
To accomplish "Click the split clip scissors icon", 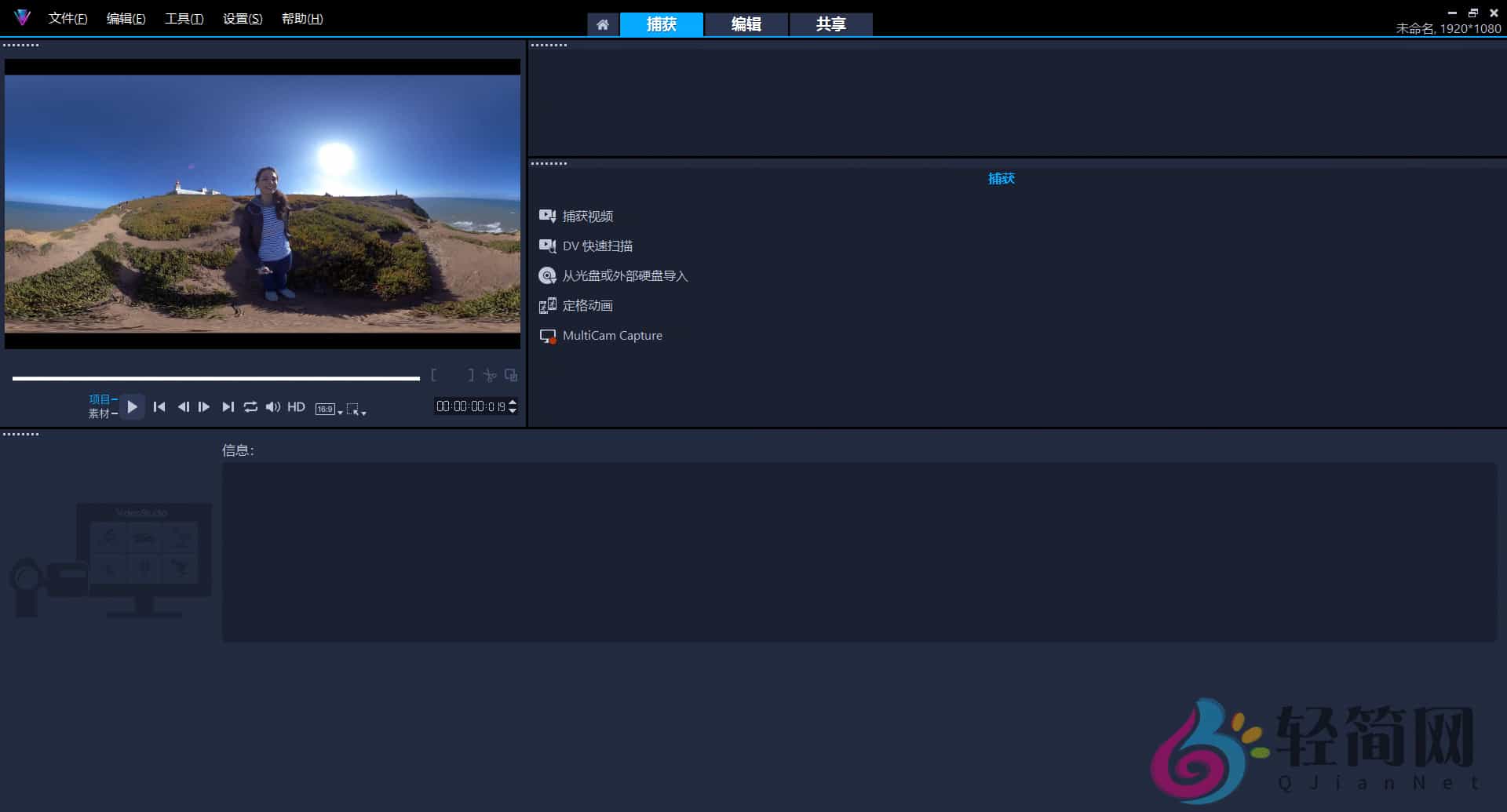I will (490, 375).
